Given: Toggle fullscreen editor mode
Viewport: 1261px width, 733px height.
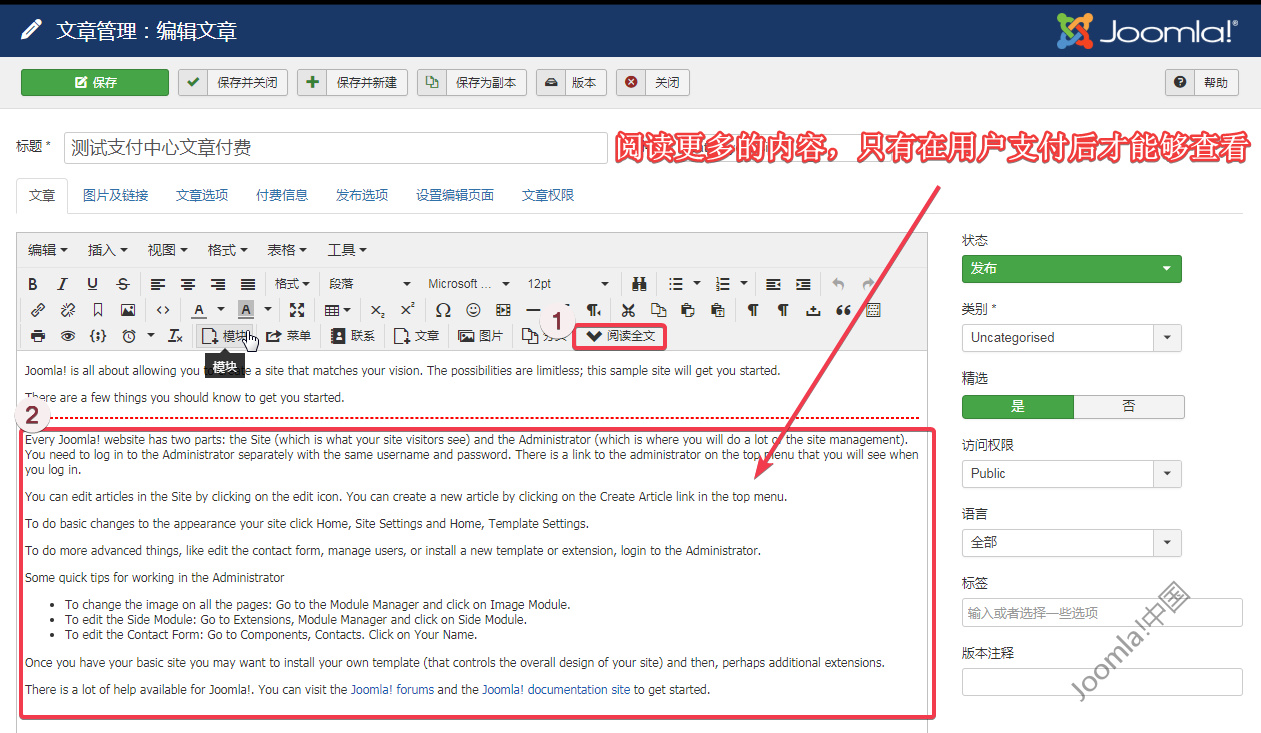Looking at the screenshot, I should pyautogui.click(x=297, y=310).
